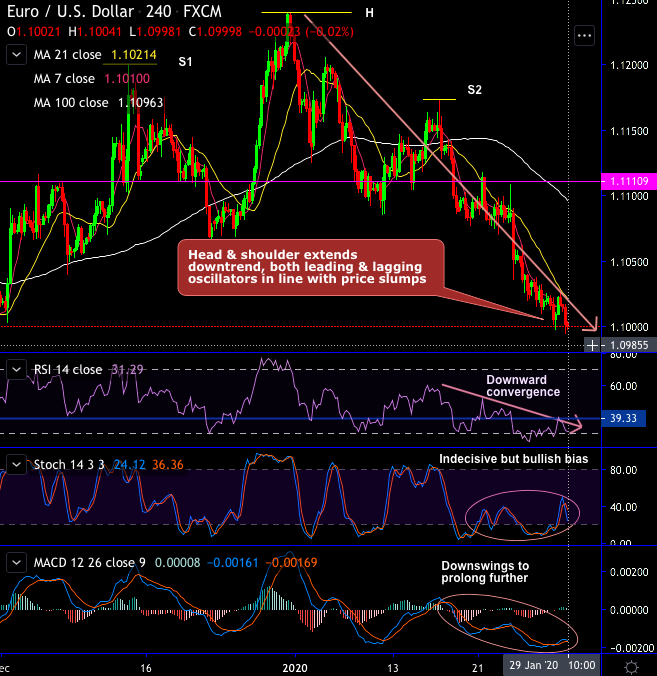
Task: Click the Downward convergence annotation text
Action: coord(523,386)
